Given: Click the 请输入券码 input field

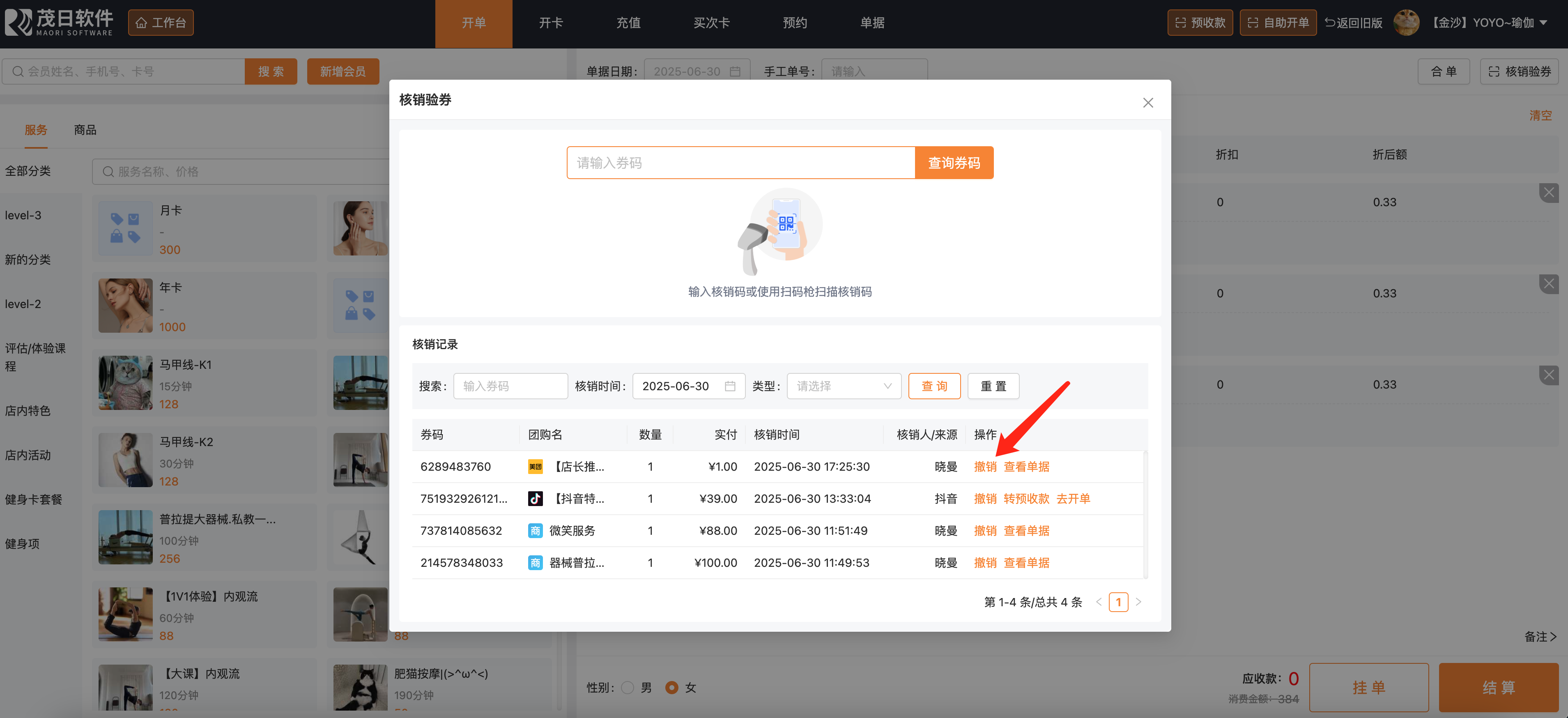Looking at the screenshot, I should point(740,163).
